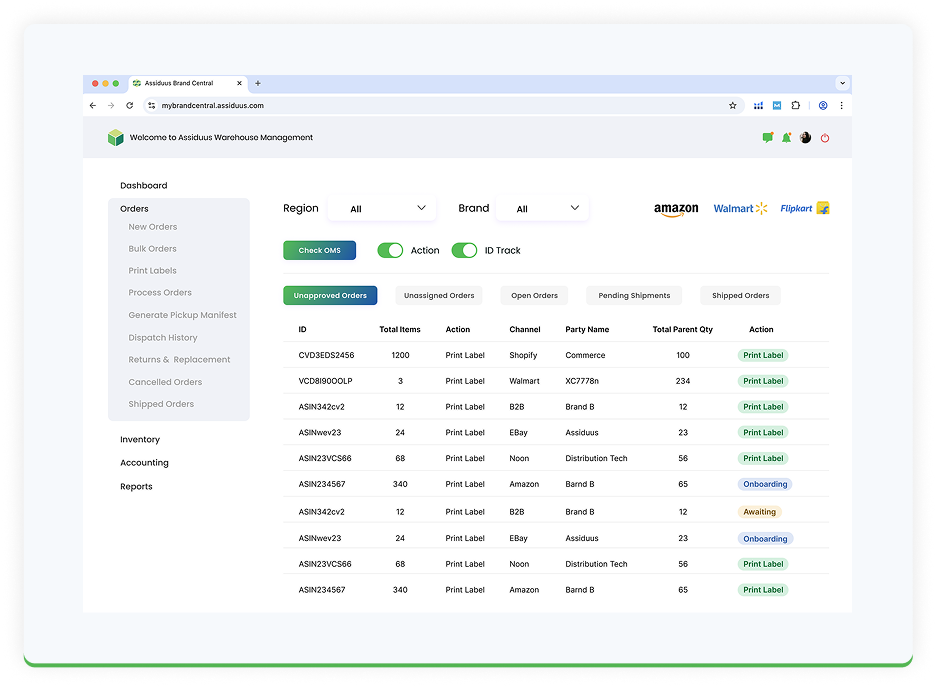Open Accounting in the sidebar
This screenshot has height=687, width=937.
click(144, 462)
